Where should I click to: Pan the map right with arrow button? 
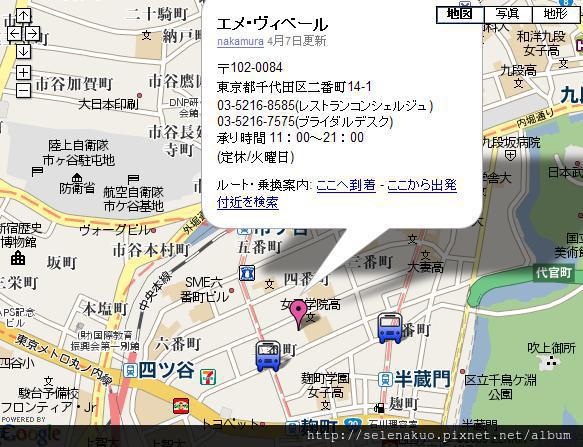click(32, 34)
